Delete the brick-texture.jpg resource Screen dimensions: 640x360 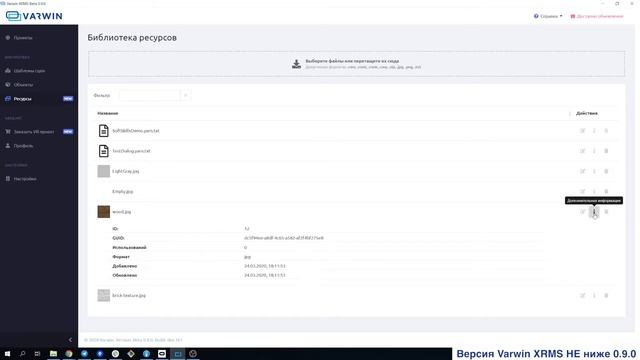606,295
